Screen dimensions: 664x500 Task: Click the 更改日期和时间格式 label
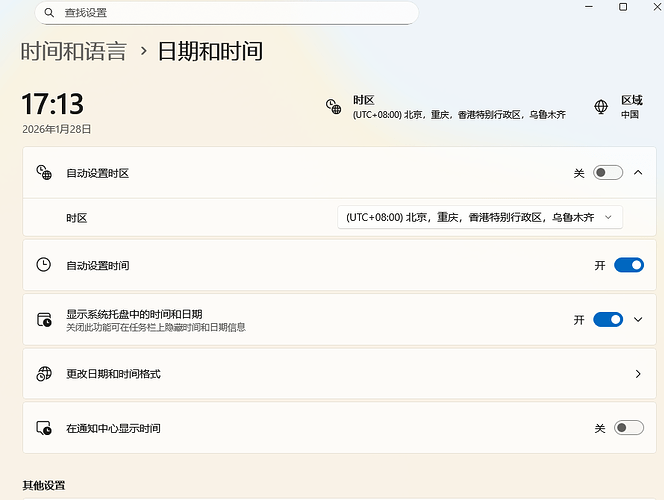click(113, 374)
